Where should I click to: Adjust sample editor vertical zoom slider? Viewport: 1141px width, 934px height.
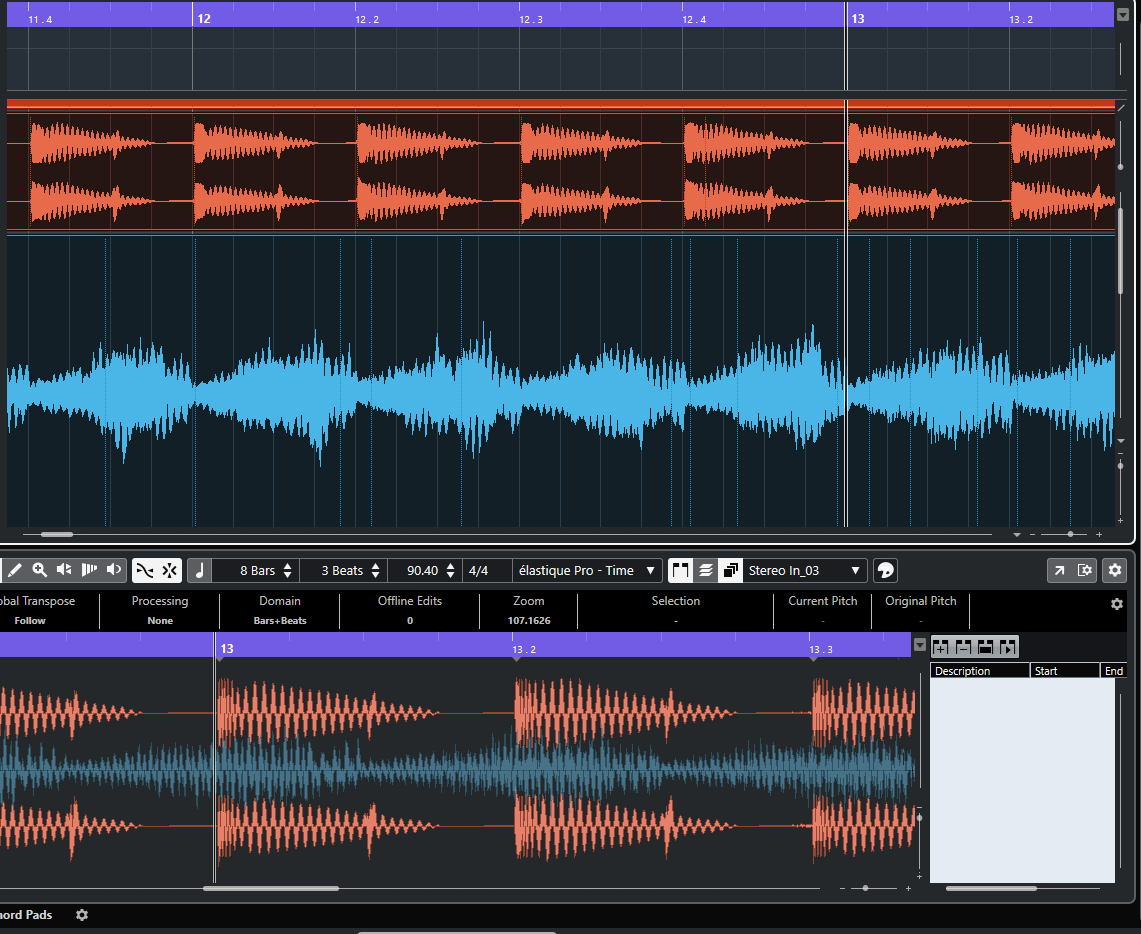coord(919,818)
